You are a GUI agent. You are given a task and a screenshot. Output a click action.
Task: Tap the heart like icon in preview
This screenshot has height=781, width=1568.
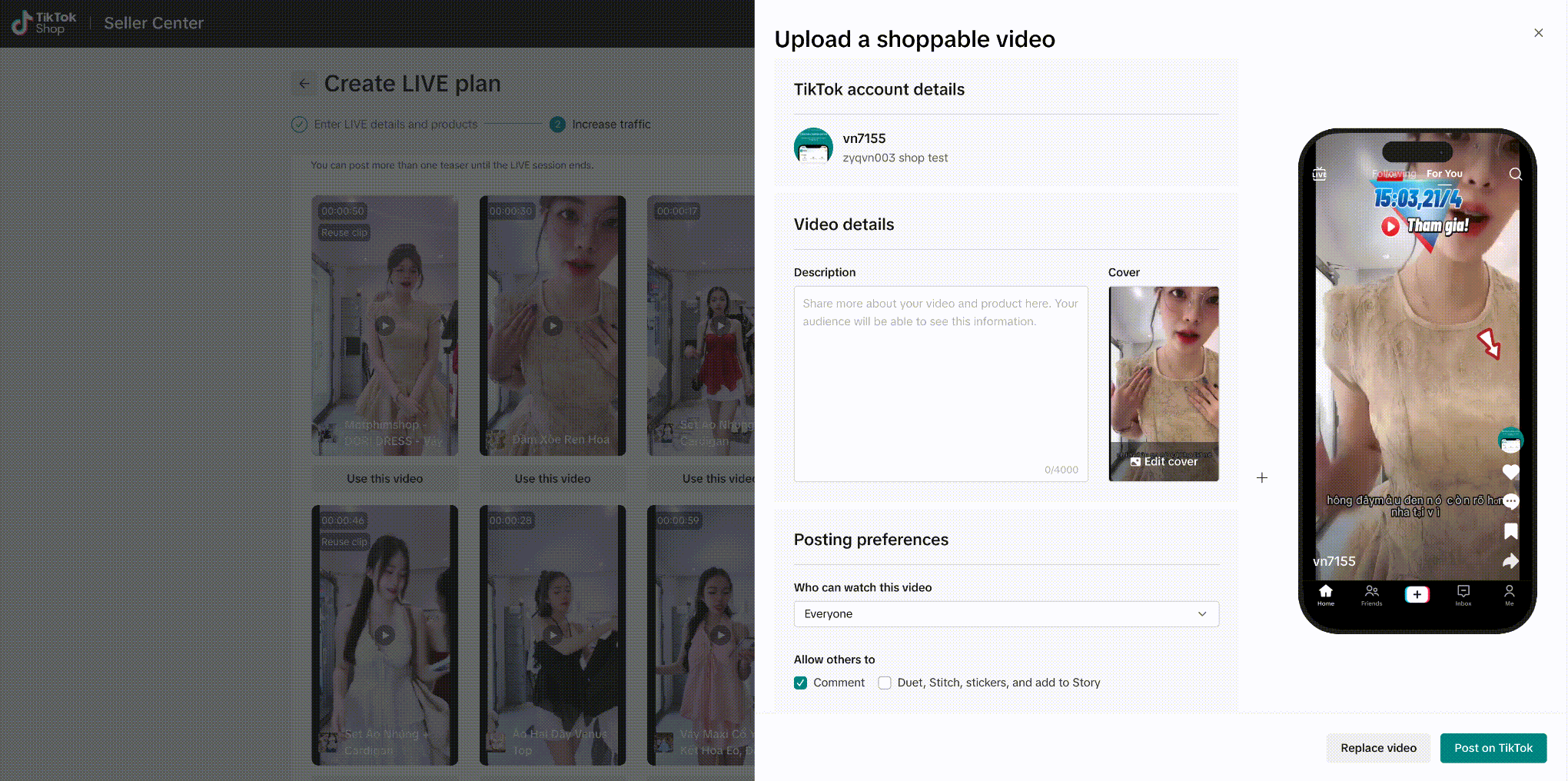coord(1510,472)
